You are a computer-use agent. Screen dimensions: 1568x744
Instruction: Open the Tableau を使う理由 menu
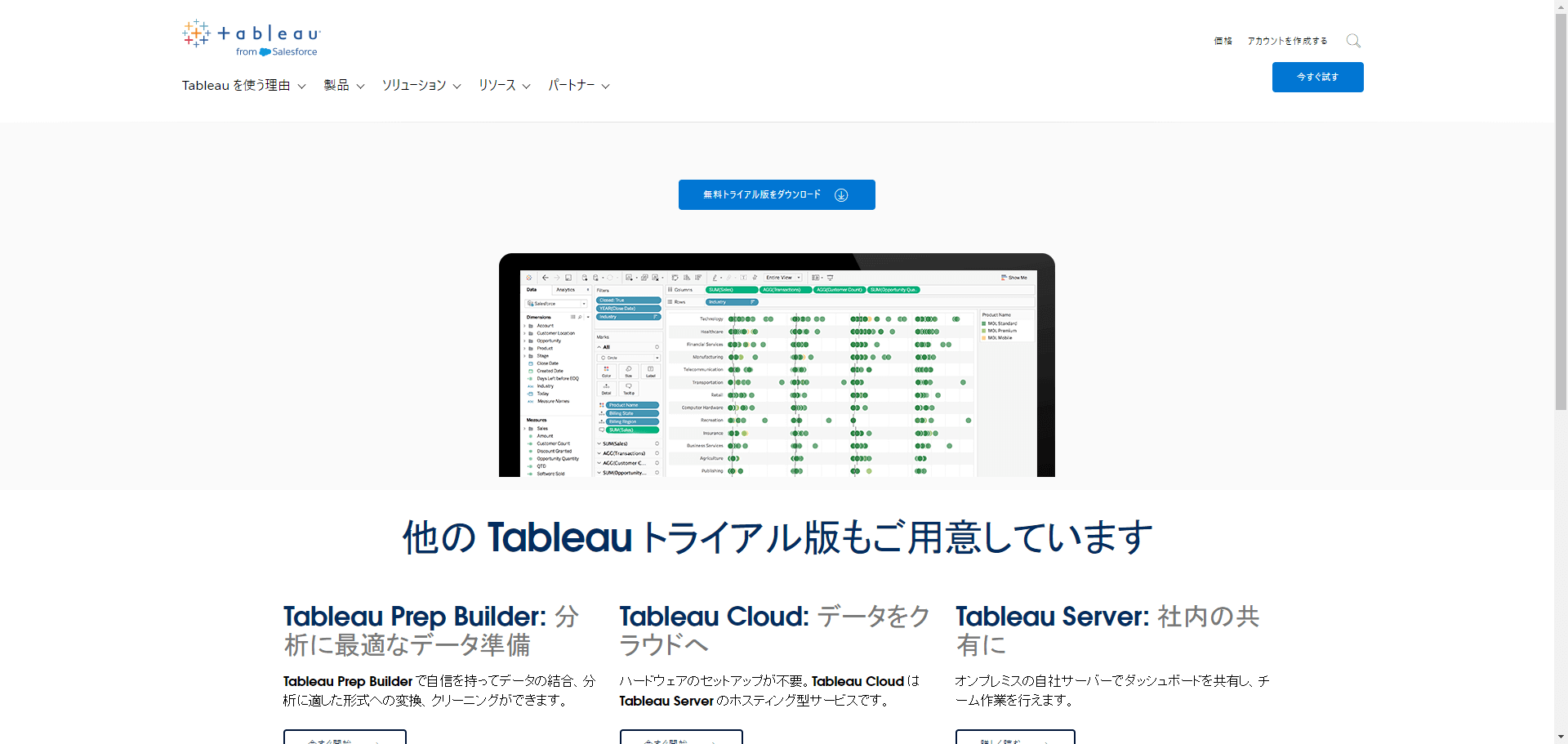(243, 86)
